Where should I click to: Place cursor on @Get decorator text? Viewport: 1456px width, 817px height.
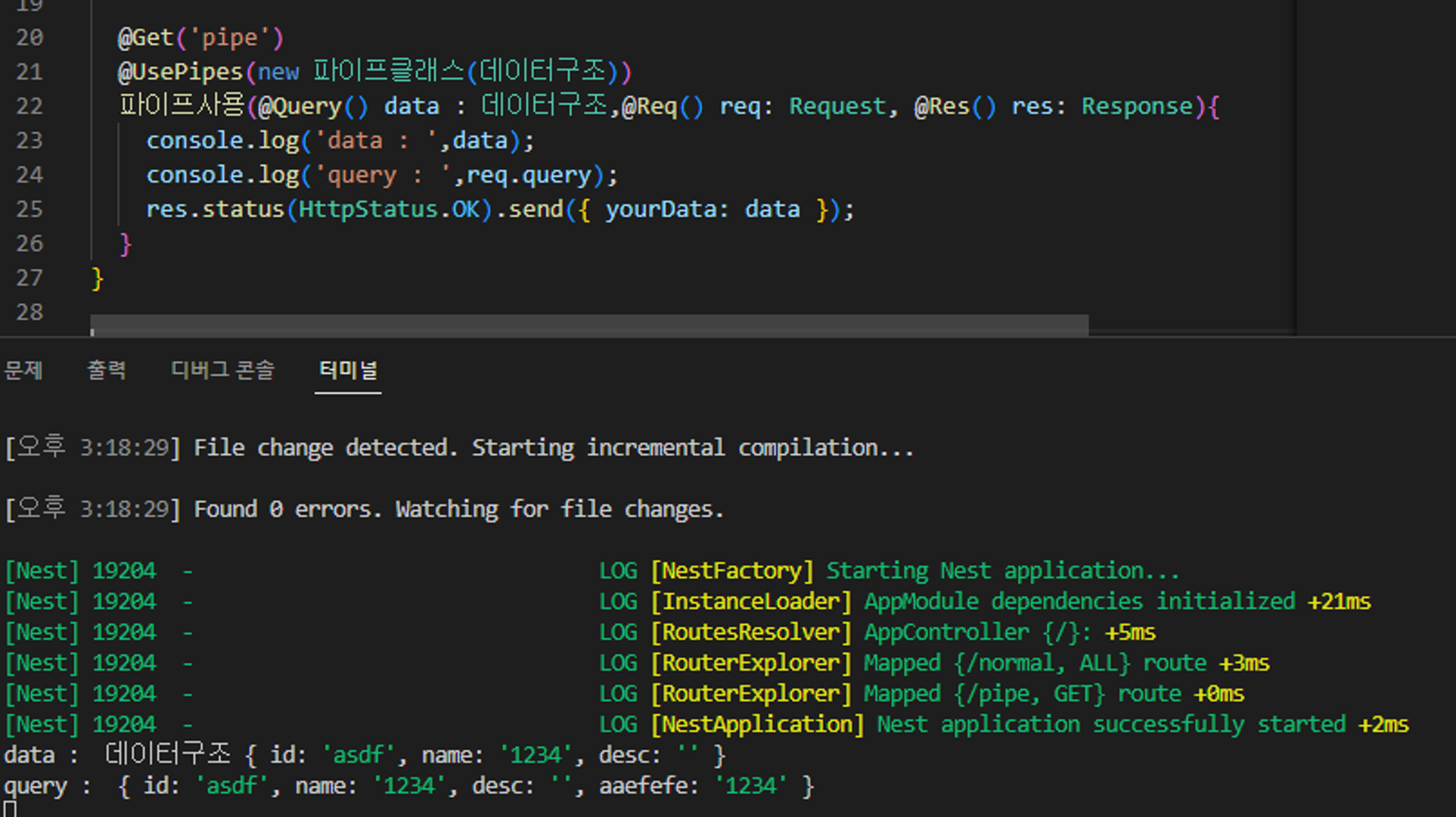pyautogui.click(x=145, y=37)
